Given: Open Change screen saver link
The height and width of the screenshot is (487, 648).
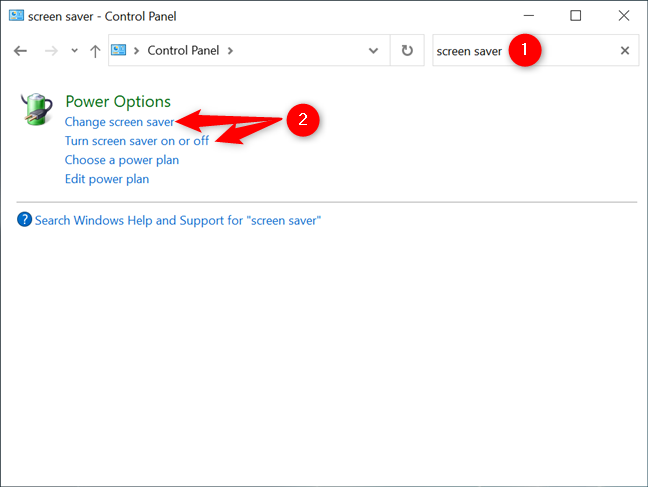Looking at the screenshot, I should 119,122.
